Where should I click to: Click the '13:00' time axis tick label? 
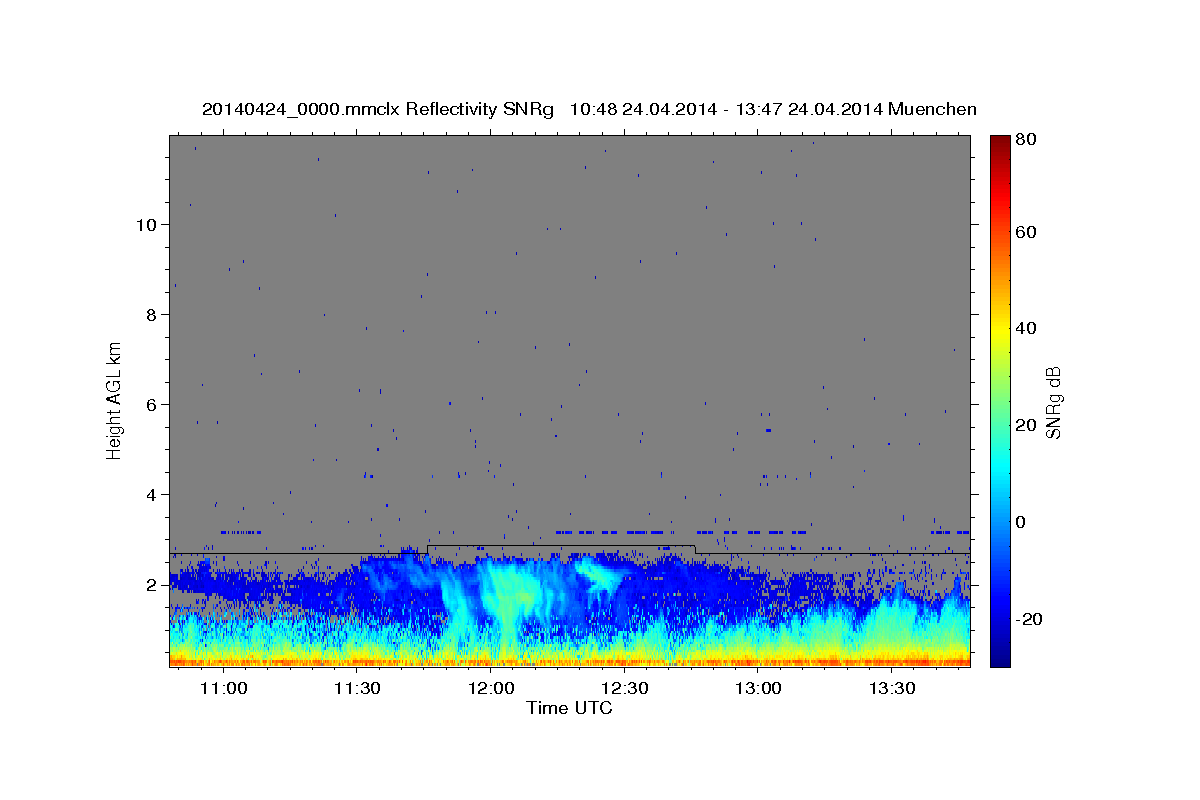click(758, 689)
